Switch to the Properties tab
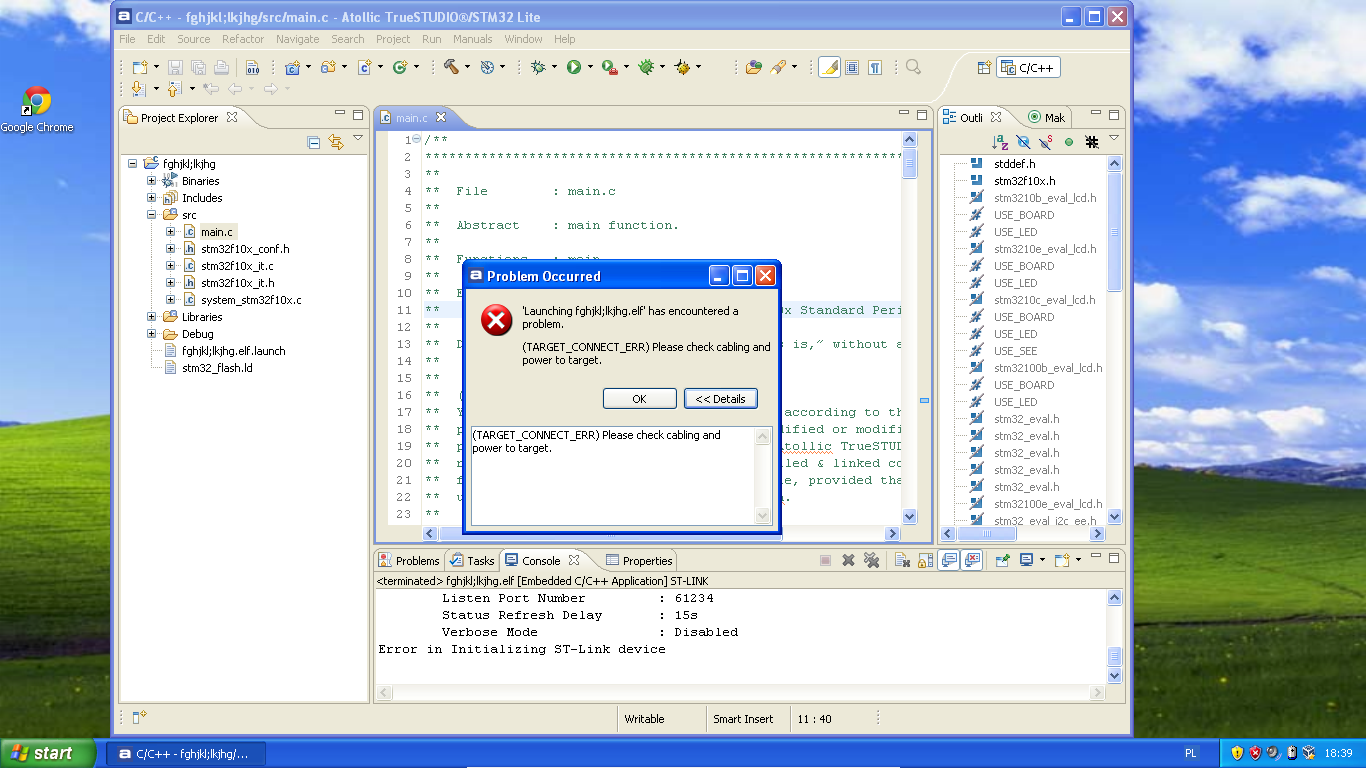 point(639,561)
